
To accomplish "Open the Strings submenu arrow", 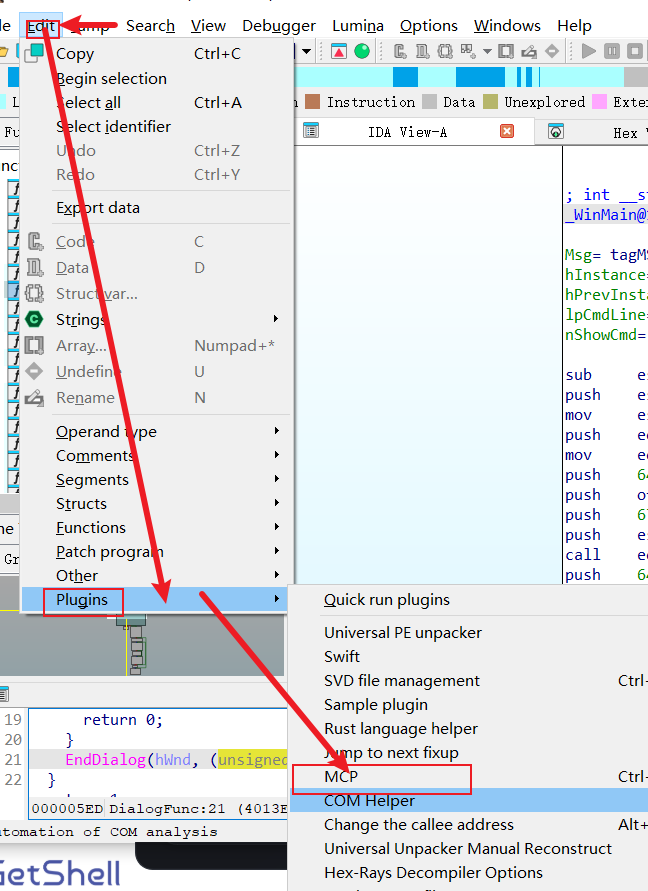I will [276, 320].
